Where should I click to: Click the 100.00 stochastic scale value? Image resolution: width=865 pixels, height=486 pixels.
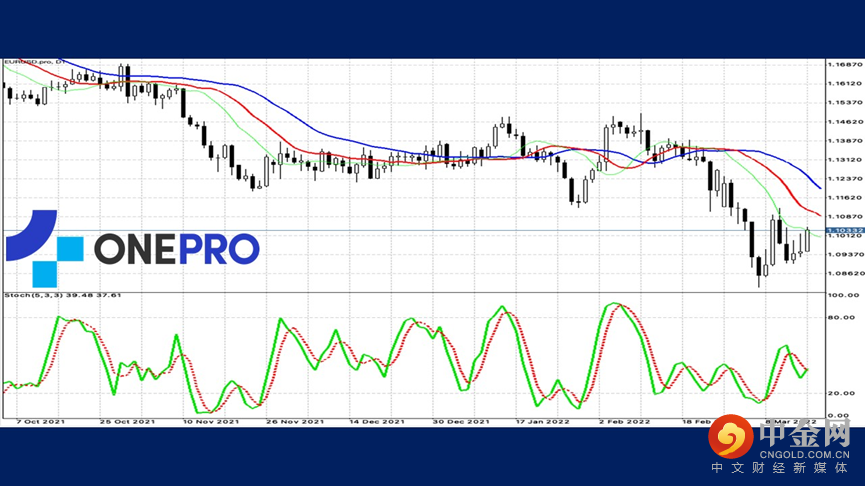(x=843, y=296)
